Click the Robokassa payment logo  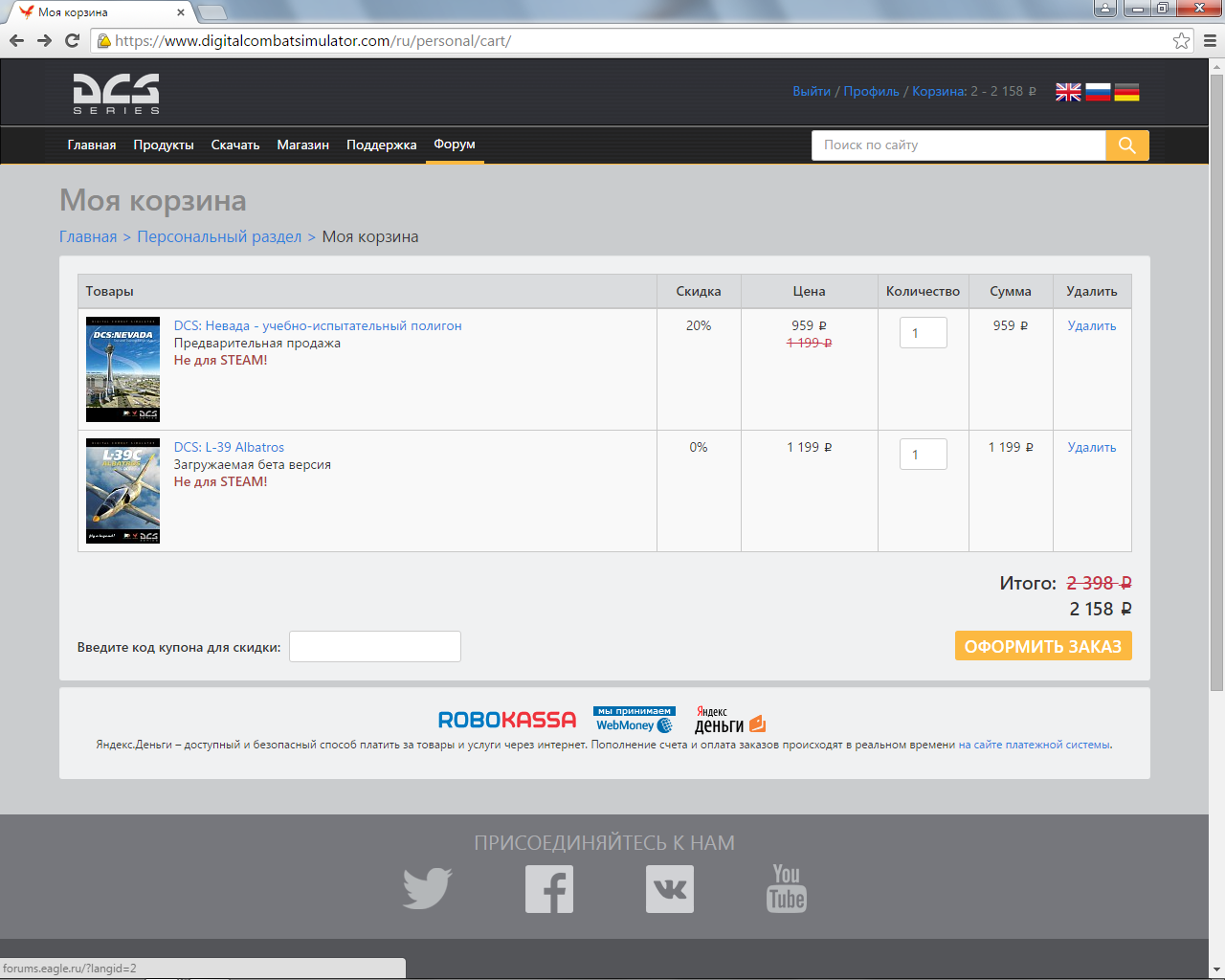click(507, 720)
